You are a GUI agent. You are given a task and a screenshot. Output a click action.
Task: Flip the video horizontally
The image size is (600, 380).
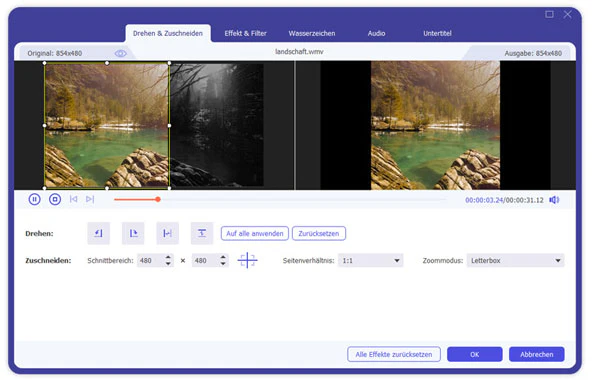(168, 233)
